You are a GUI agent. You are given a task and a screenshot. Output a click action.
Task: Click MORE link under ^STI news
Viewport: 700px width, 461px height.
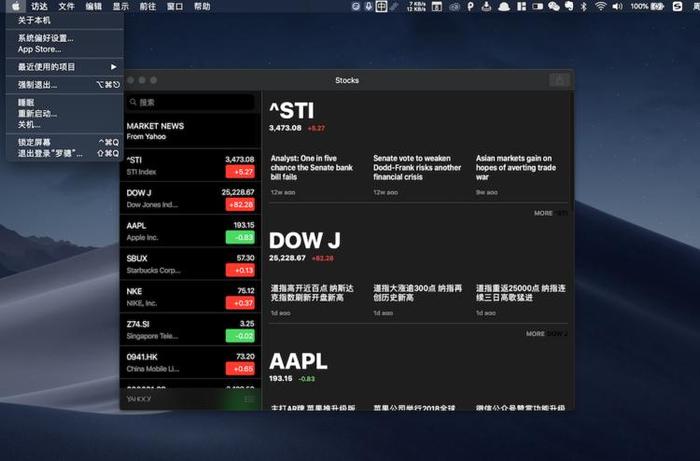pyautogui.click(x=550, y=213)
